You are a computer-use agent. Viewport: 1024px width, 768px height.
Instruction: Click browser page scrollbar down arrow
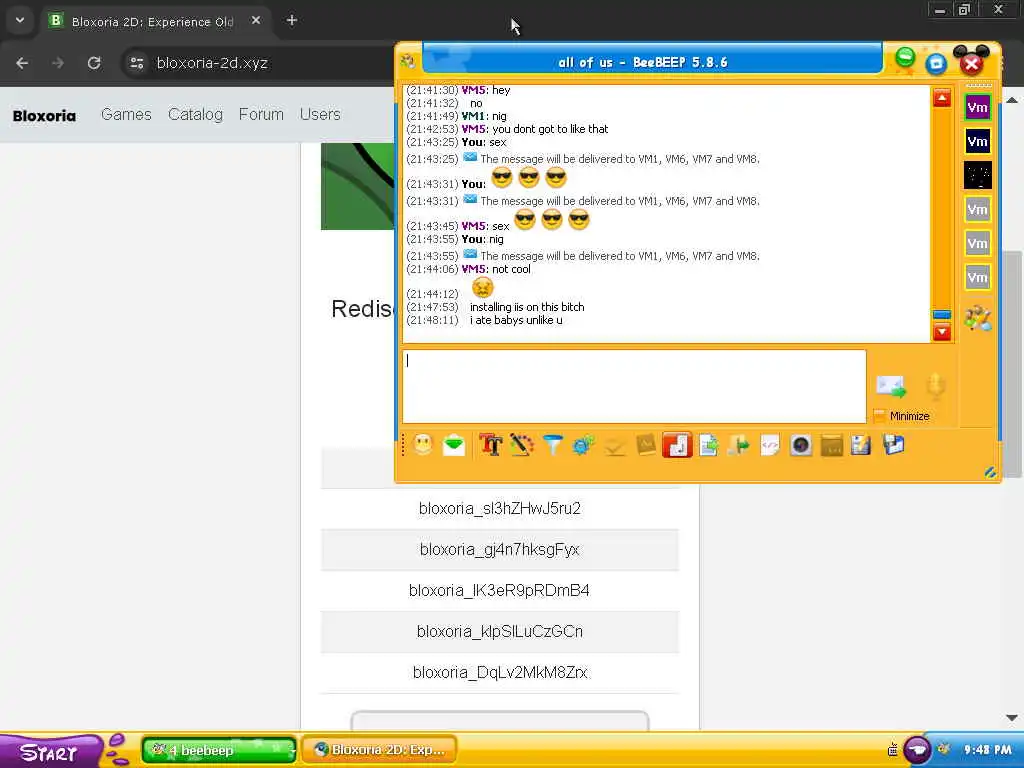tap(1012, 718)
